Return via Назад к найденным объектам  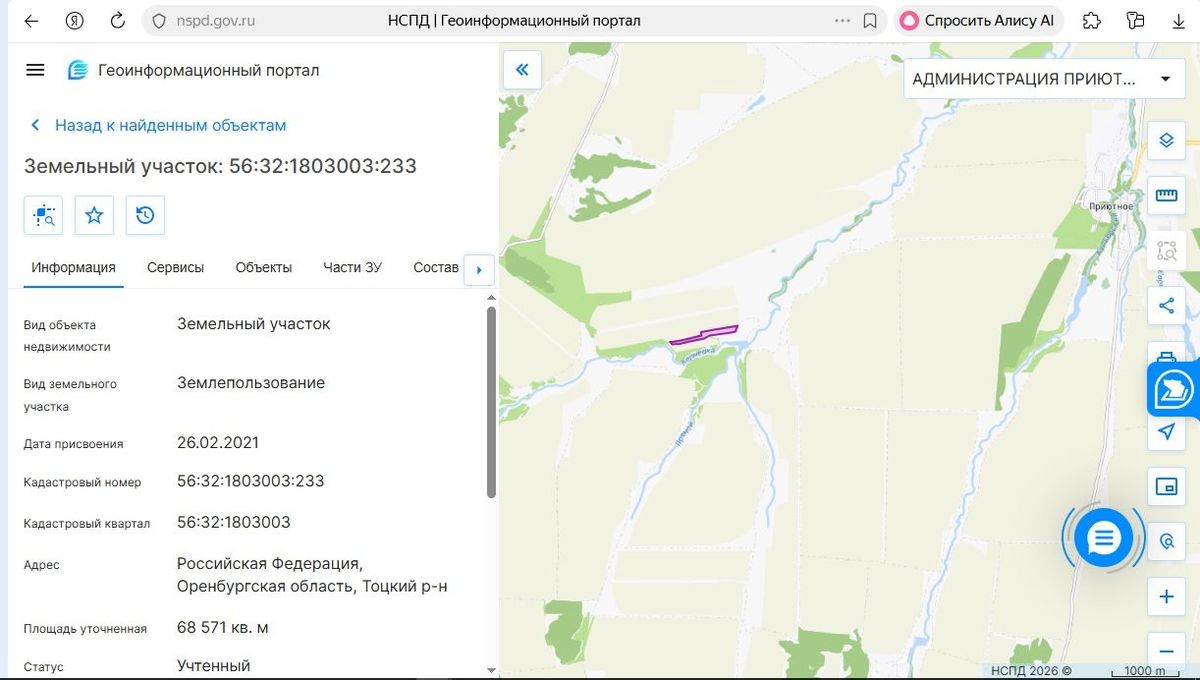pyautogui.click(x=159, y=125)
